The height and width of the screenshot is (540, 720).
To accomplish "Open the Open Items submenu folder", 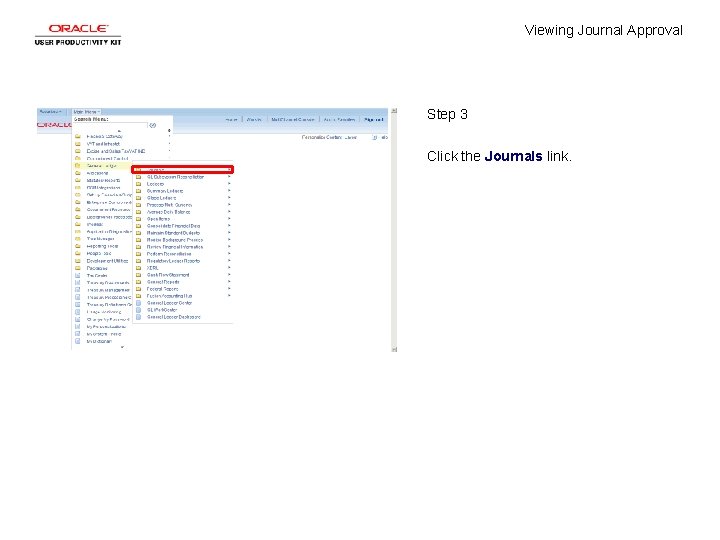I will [x=158, y=219].
